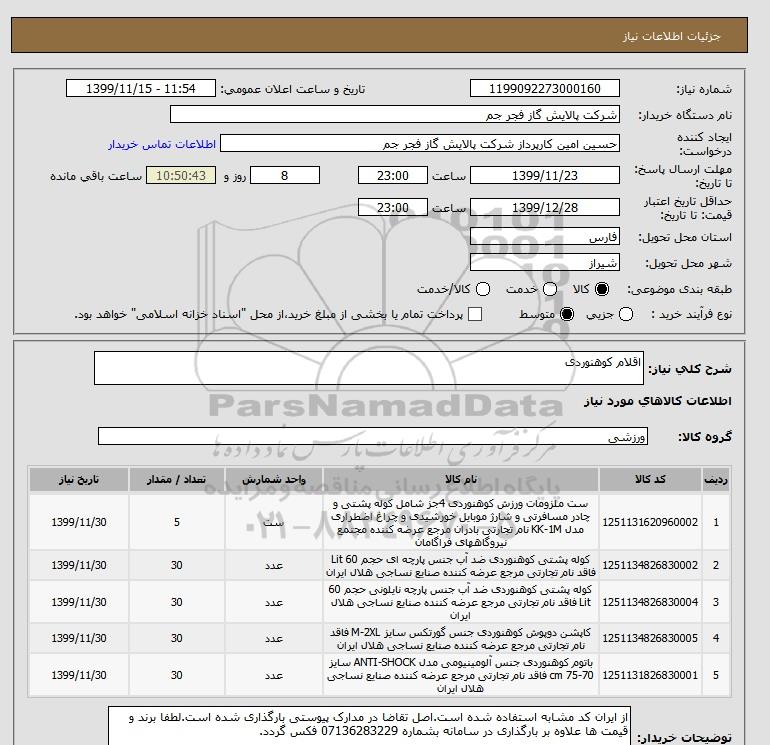Click delivery province field فارس
Image resolution: width=770 pixels, height=745 pixels.
click(545, 237)
